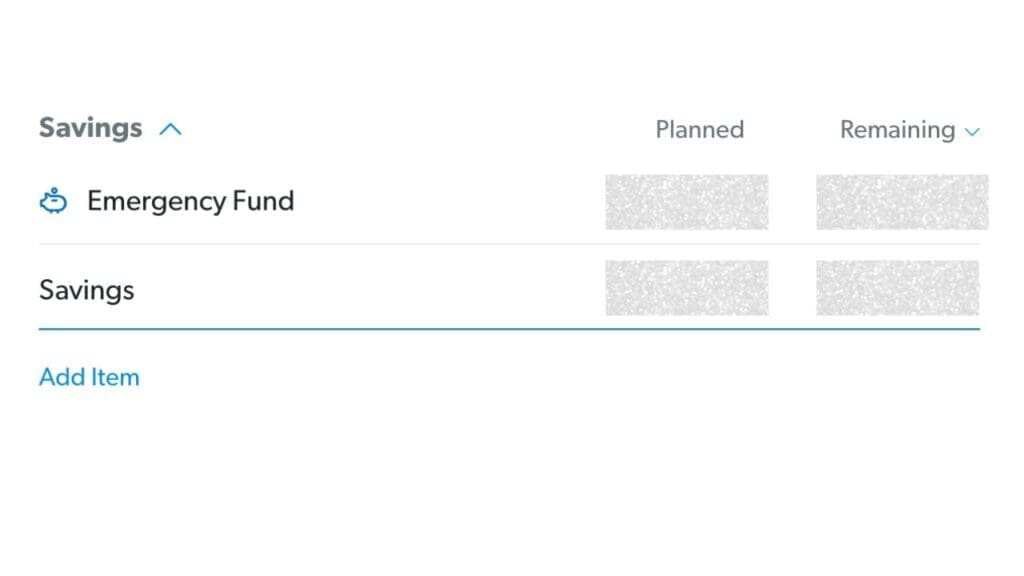1024x576 pixels.
Task: Select the Savings line item name
Action: (86, 290)
